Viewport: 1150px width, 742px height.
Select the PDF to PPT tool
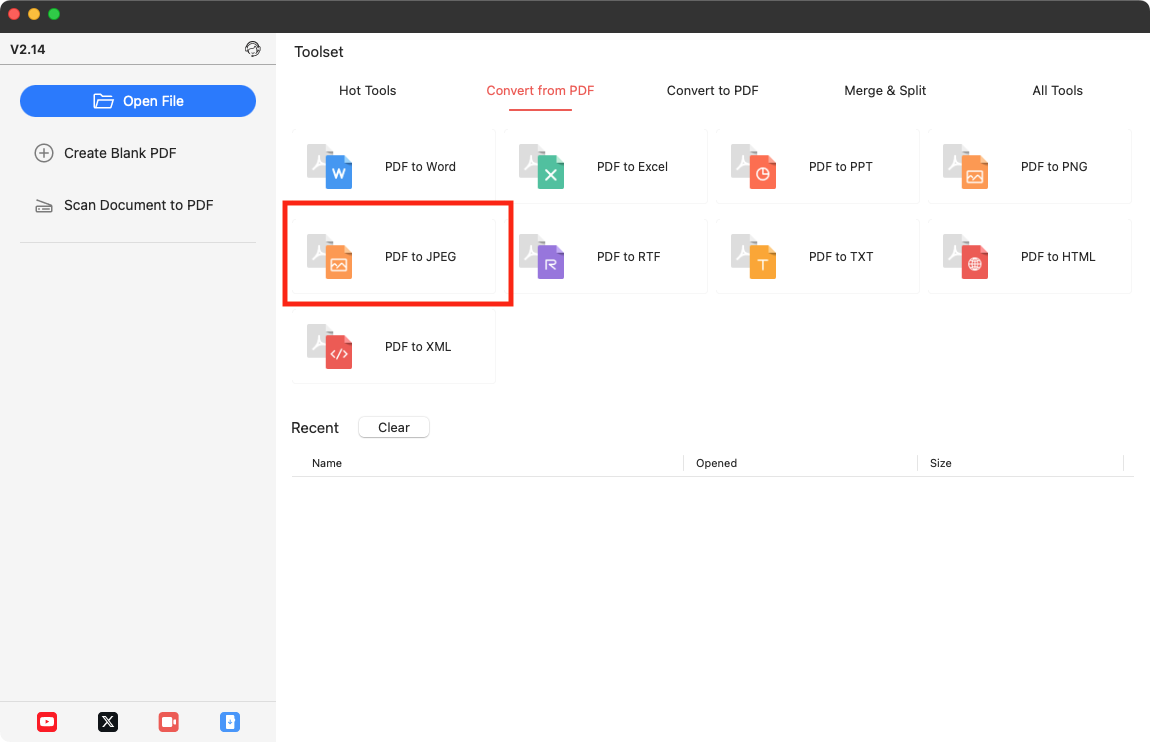[816, 167]
